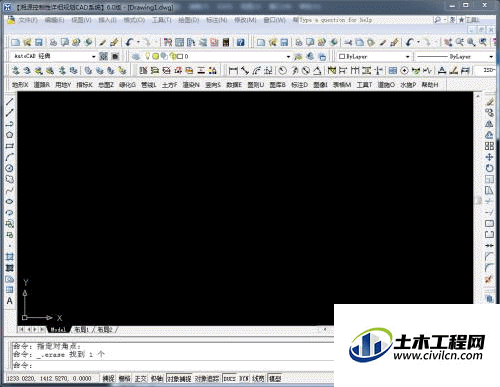Select the Offset modify tool
This screenshot has width=500, height=387.
point(489,135)
